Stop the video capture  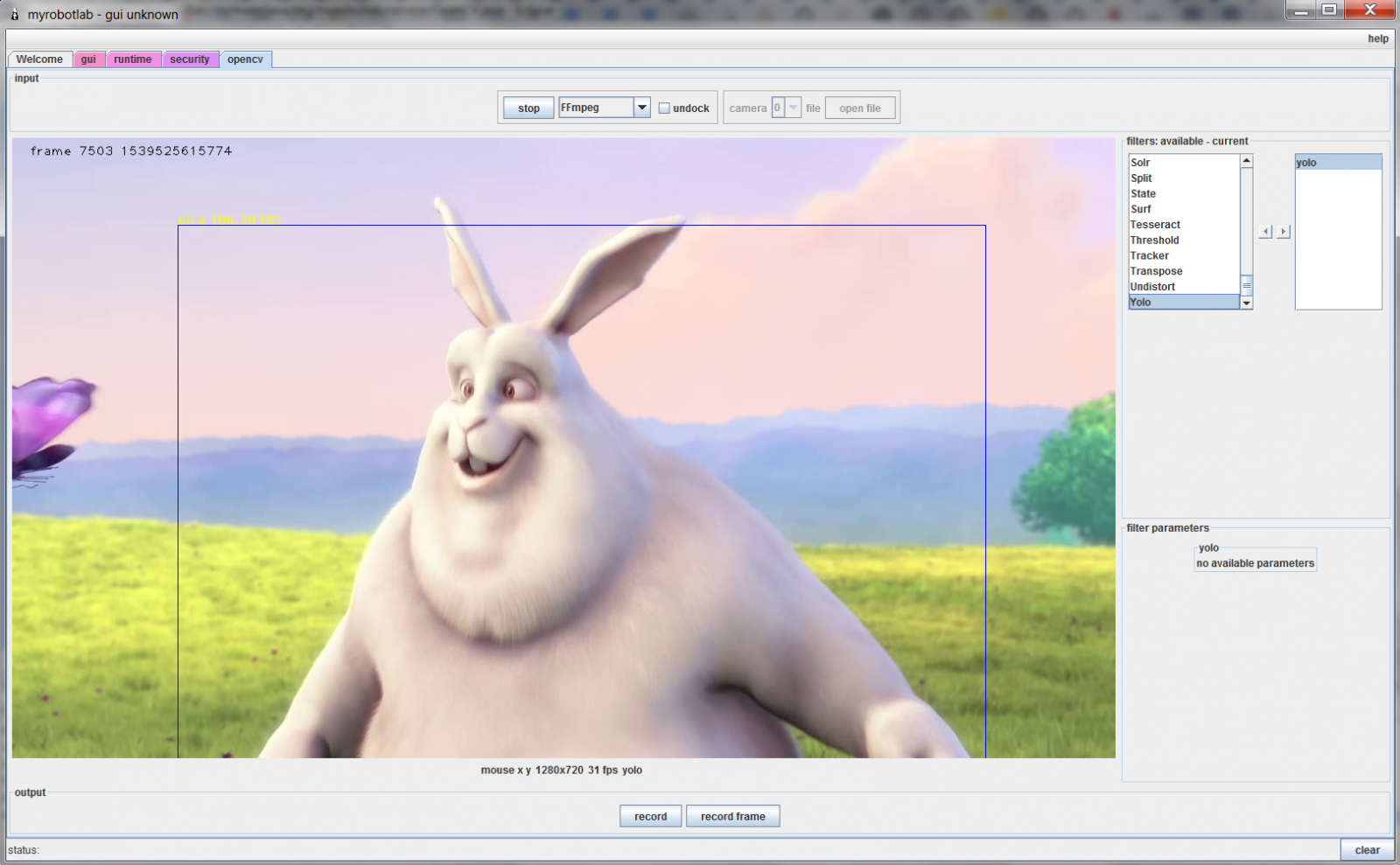(528, 108)
